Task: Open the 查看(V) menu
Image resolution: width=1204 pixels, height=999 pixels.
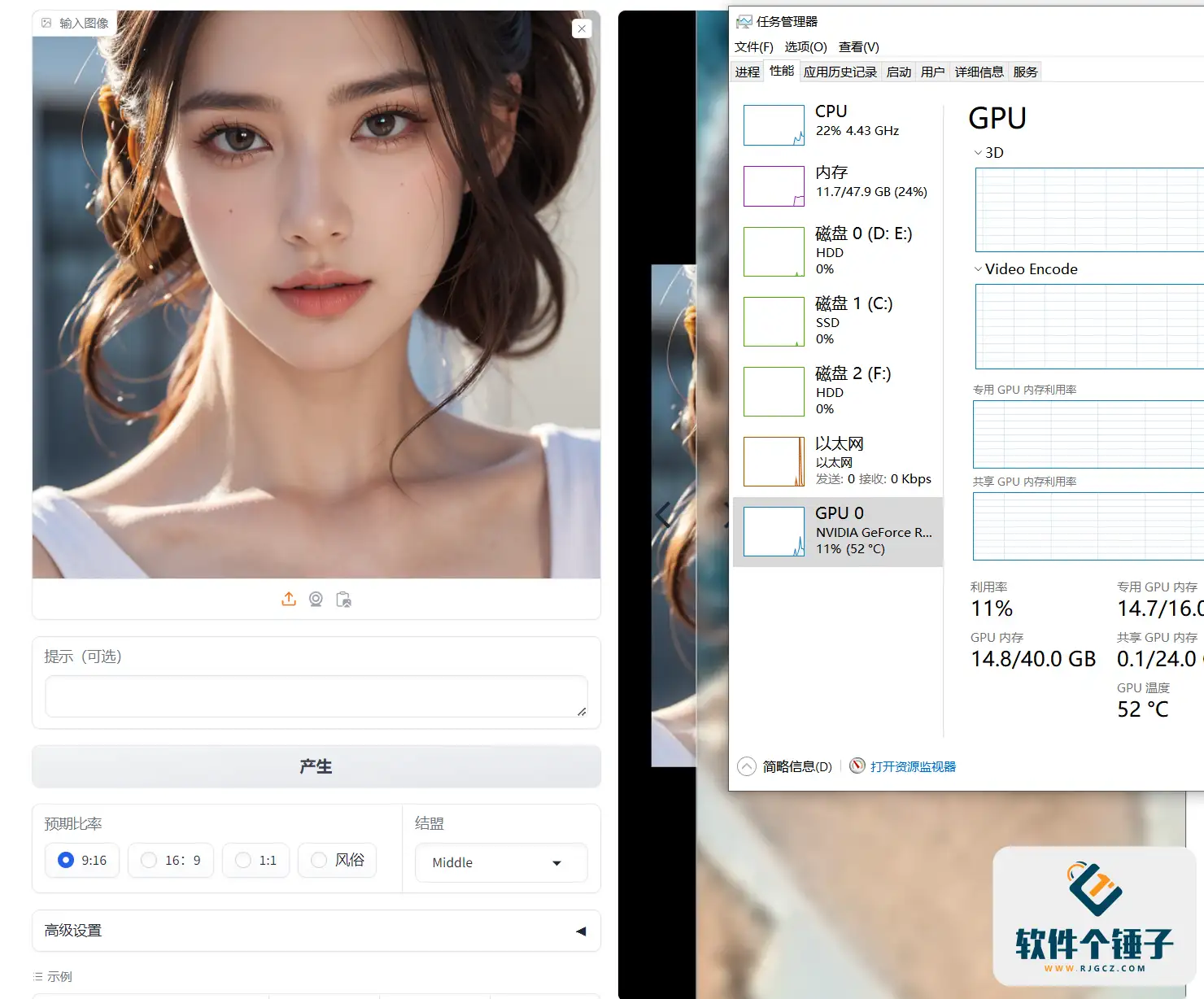Action: click(859, 47)
